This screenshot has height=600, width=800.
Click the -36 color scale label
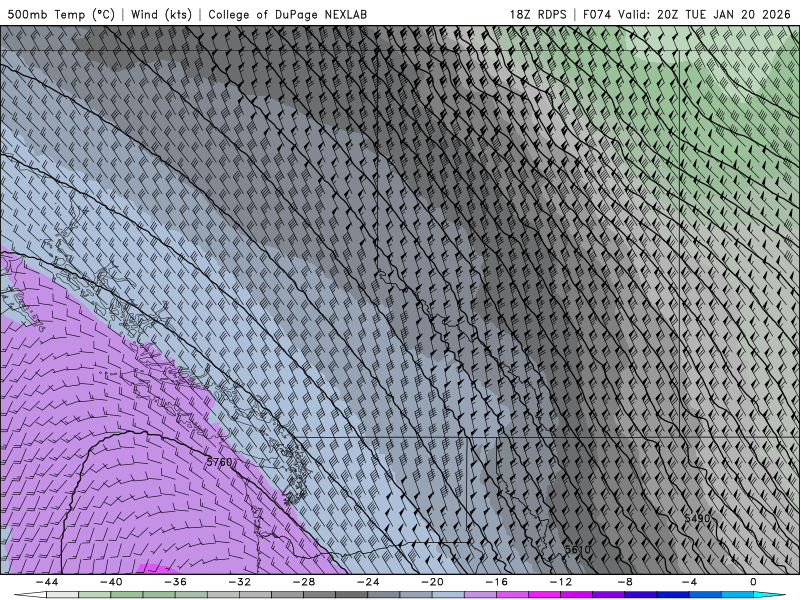[x=175, y=582]
